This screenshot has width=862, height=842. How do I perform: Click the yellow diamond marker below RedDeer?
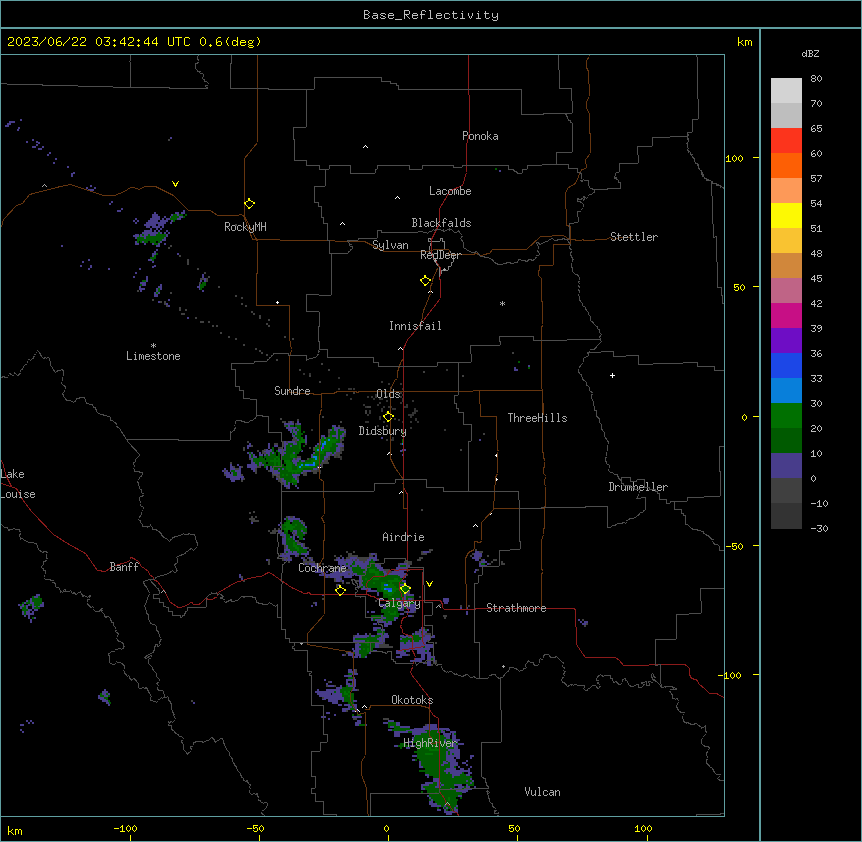[x=426, y=281]
